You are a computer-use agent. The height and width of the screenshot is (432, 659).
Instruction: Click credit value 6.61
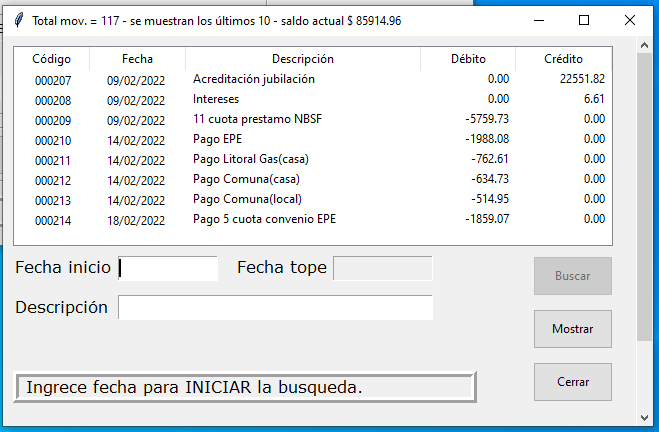pyautogui.click(x=594, y=99)
